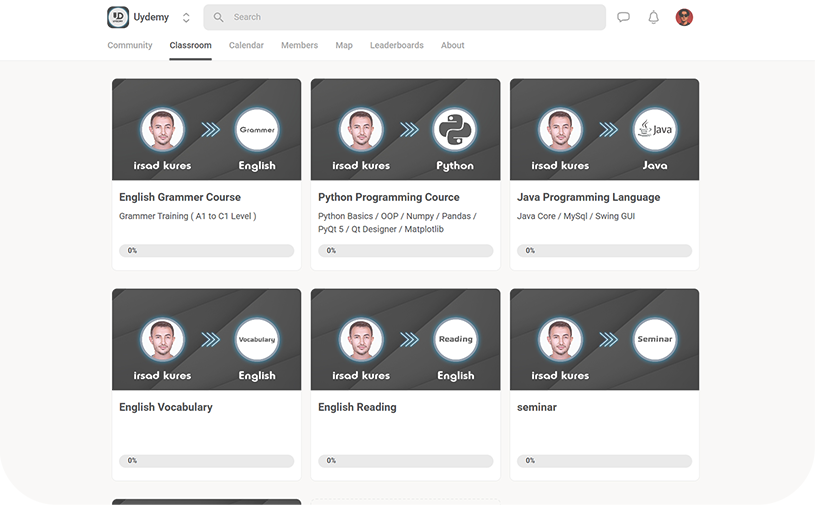Open the English Reading course thumbnail
Image resolution: width=815 pixels, height=505 pixels.
click(405, 340)
